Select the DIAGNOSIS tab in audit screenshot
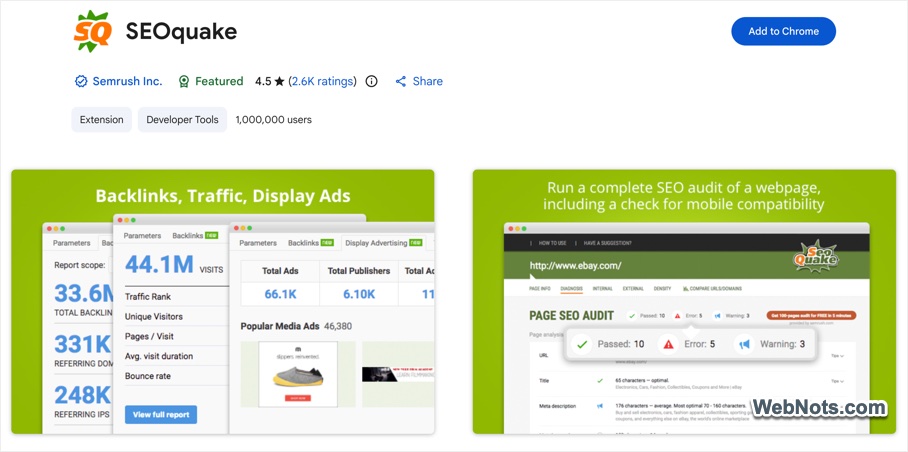 pos(572,288)
